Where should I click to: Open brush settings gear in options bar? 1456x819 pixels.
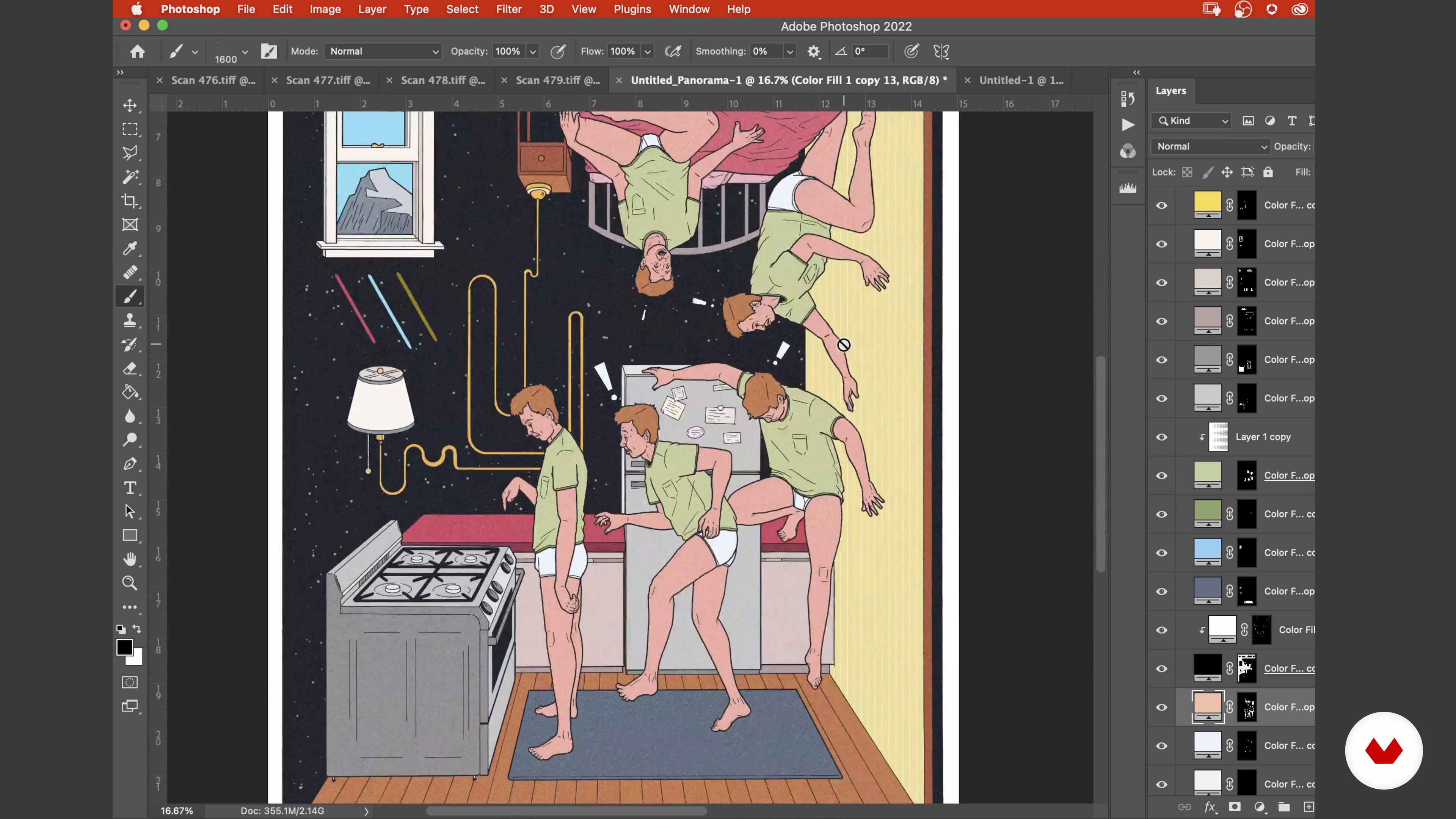coord(813,52)
